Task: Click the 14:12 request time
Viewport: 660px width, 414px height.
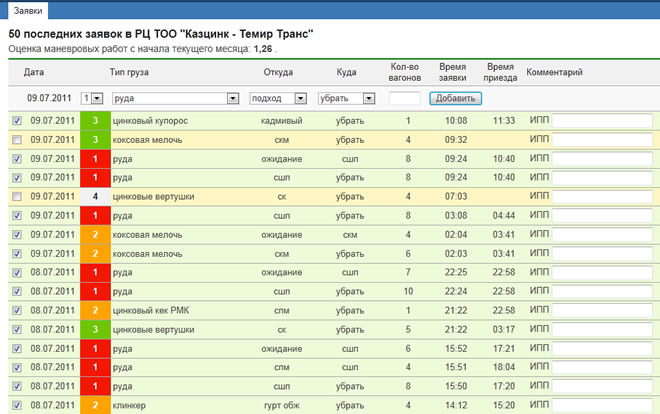Action: [456, 405]
